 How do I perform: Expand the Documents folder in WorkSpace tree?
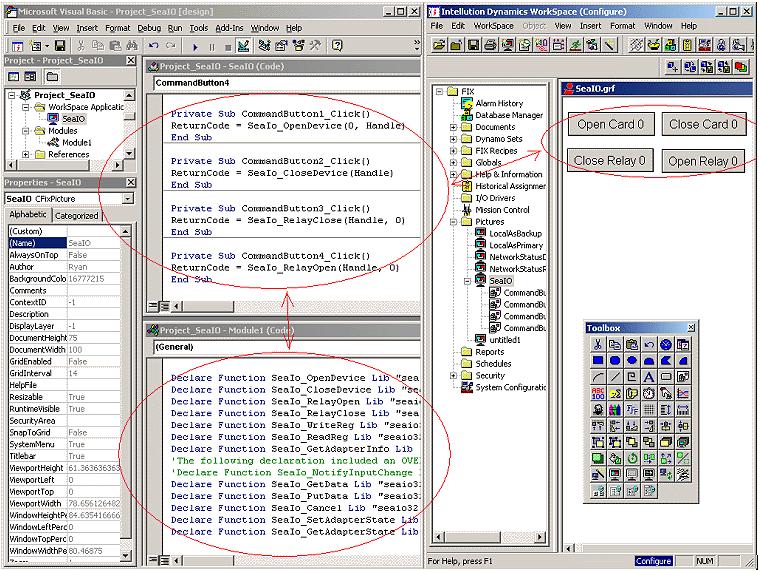(454, 127)
